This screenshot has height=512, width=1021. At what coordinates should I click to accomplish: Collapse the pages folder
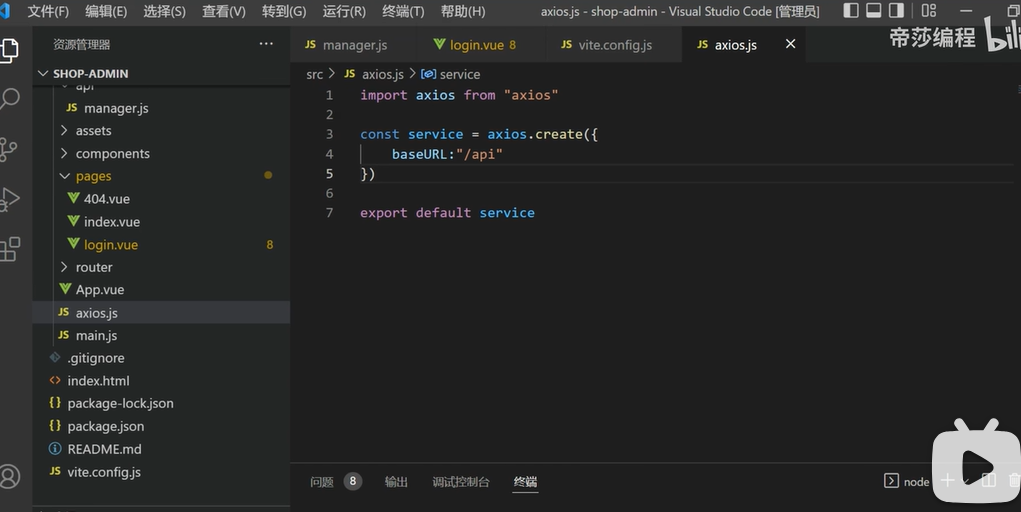pos(93,176)
